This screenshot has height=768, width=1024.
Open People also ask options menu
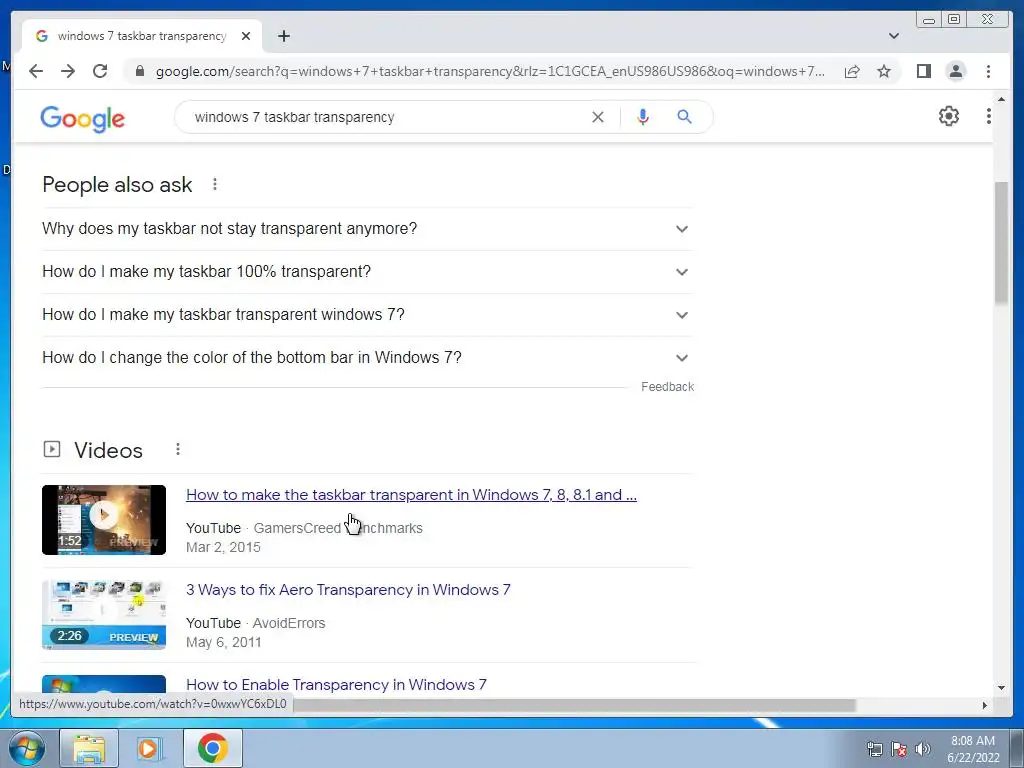click(215, 184)
